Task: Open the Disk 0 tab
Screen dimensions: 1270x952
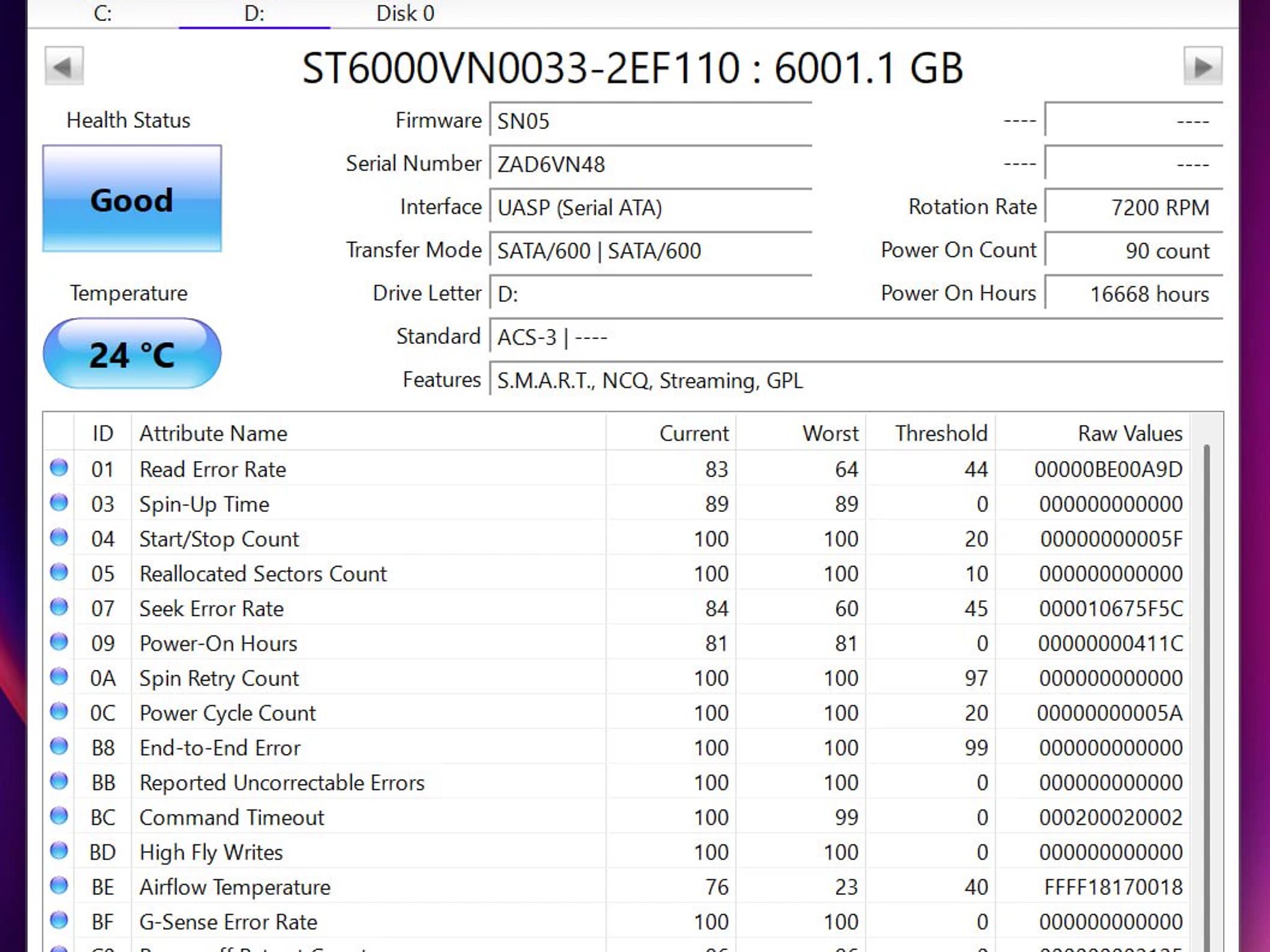Action: click(405, 13)
